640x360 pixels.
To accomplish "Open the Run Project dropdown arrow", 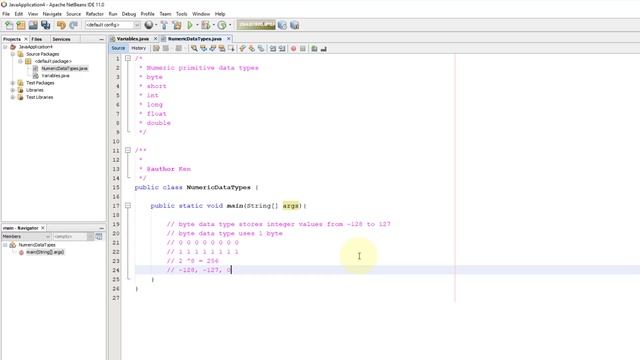I will point(197,25).
